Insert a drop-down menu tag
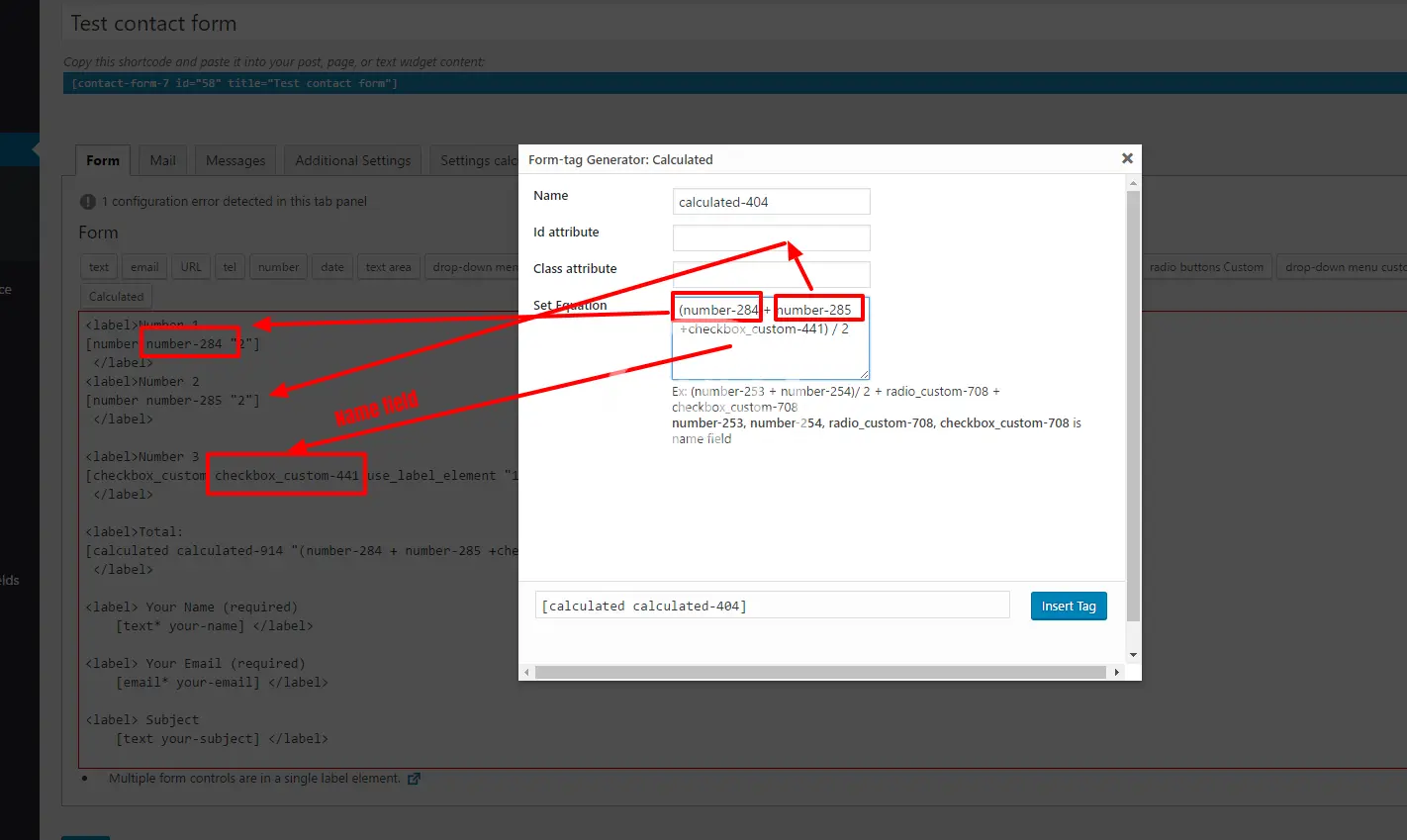1407x840 pixels. point(475,267)
